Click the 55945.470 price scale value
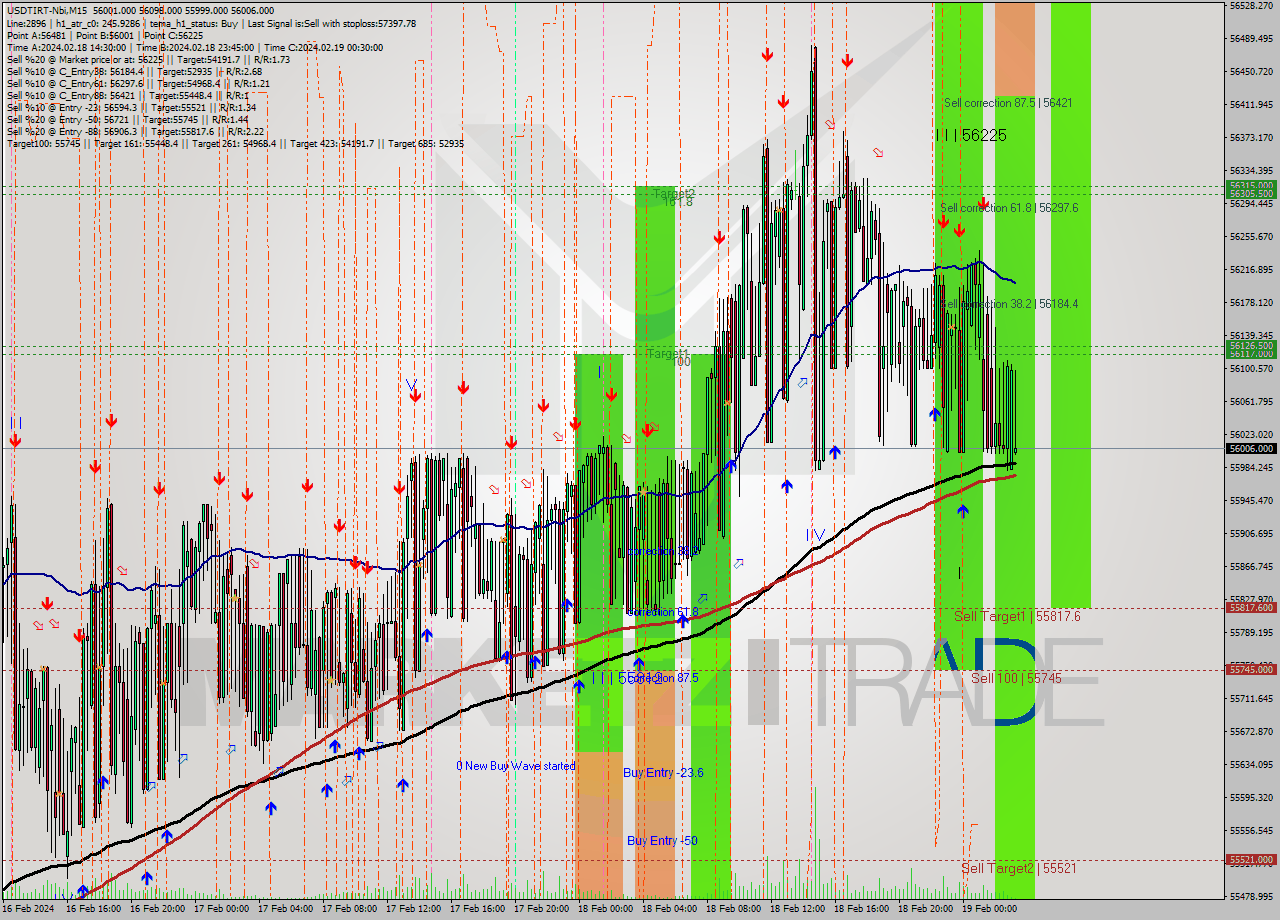The image size is (1280, 920). point(1251,500)
